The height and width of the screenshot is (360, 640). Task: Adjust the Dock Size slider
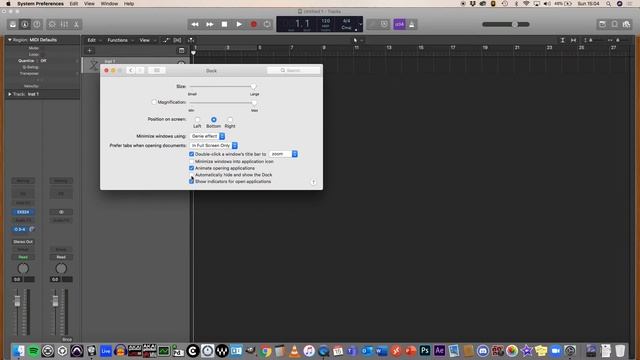pos(222,86)
